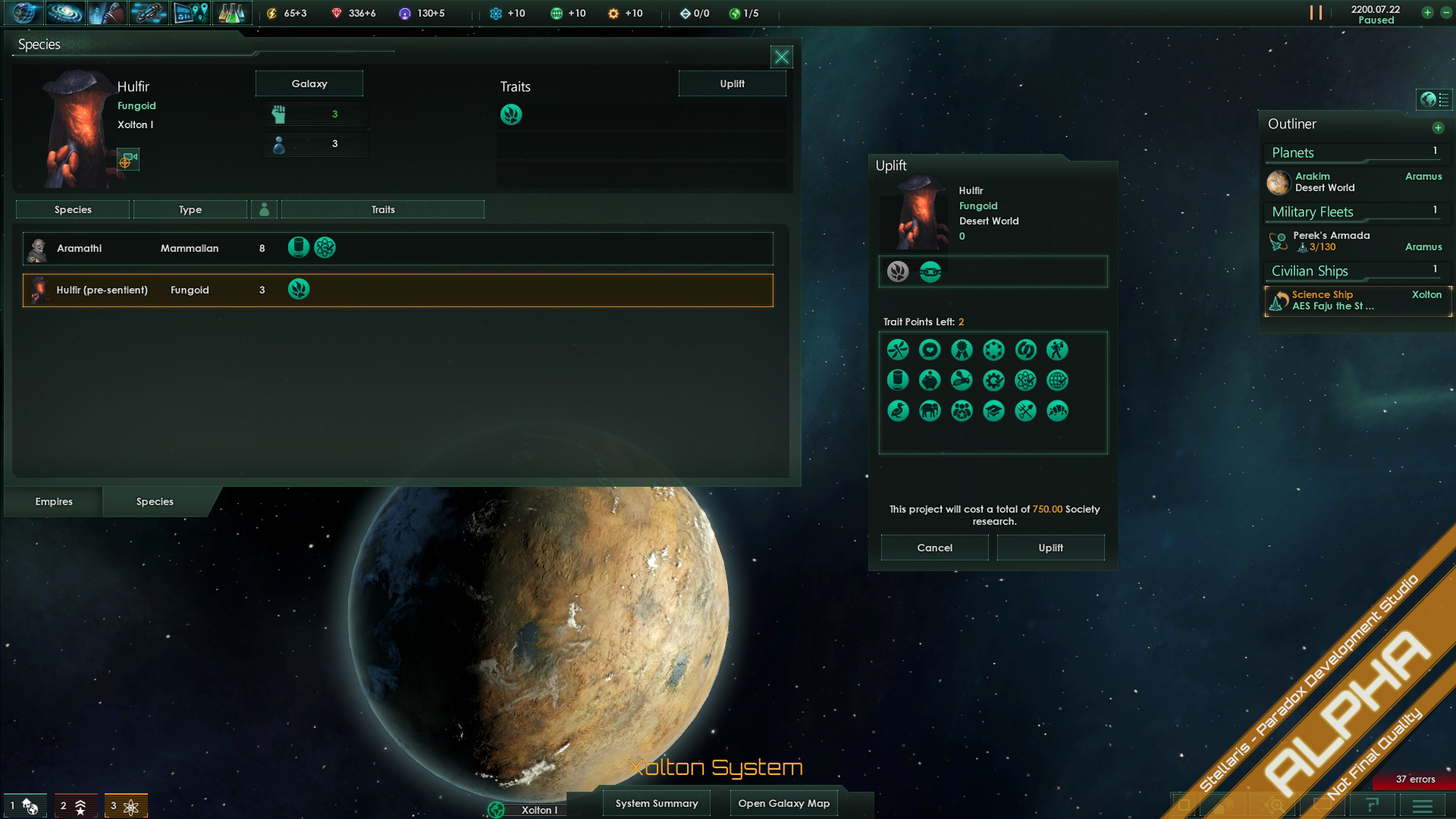
Task: Select the award ribbon trait icon
Action: pyautogui.click(x=962, y=350)
